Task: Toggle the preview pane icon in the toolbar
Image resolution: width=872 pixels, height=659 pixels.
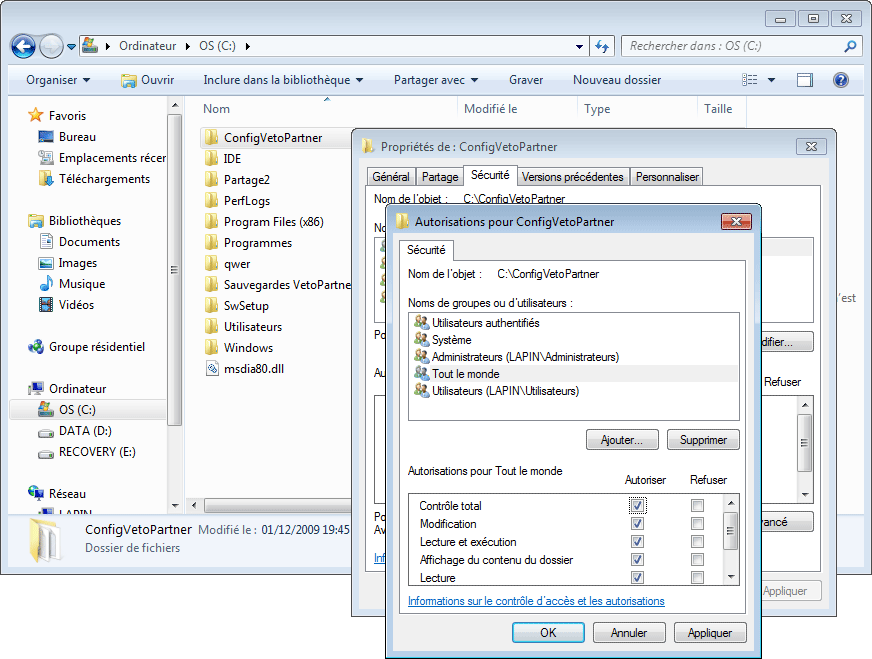Action: pyautogui.click(x=805, y=80)
